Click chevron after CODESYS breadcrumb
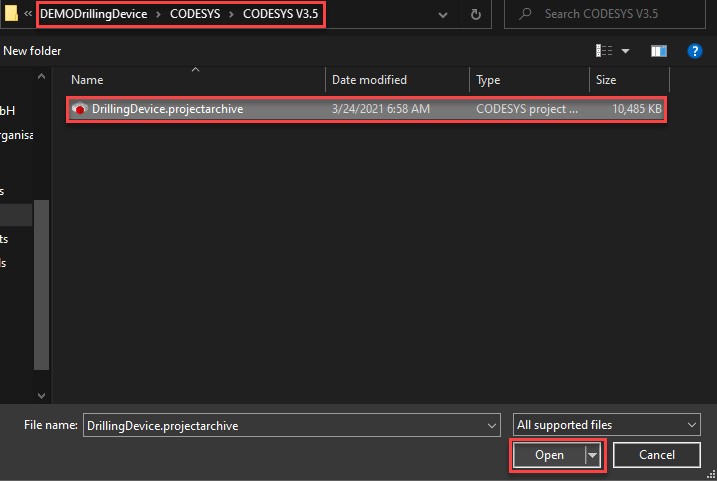The width and height of the screenshot is (717, 481). [x=231, y=14]
